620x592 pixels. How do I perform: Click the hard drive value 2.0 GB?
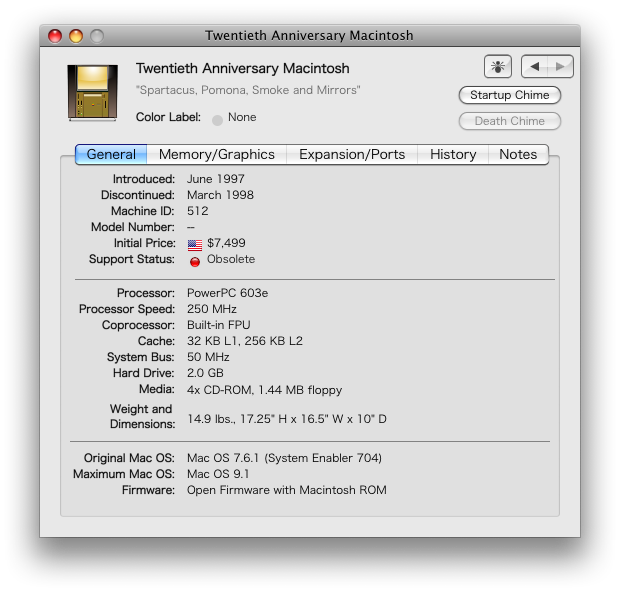tap(205, 373)
